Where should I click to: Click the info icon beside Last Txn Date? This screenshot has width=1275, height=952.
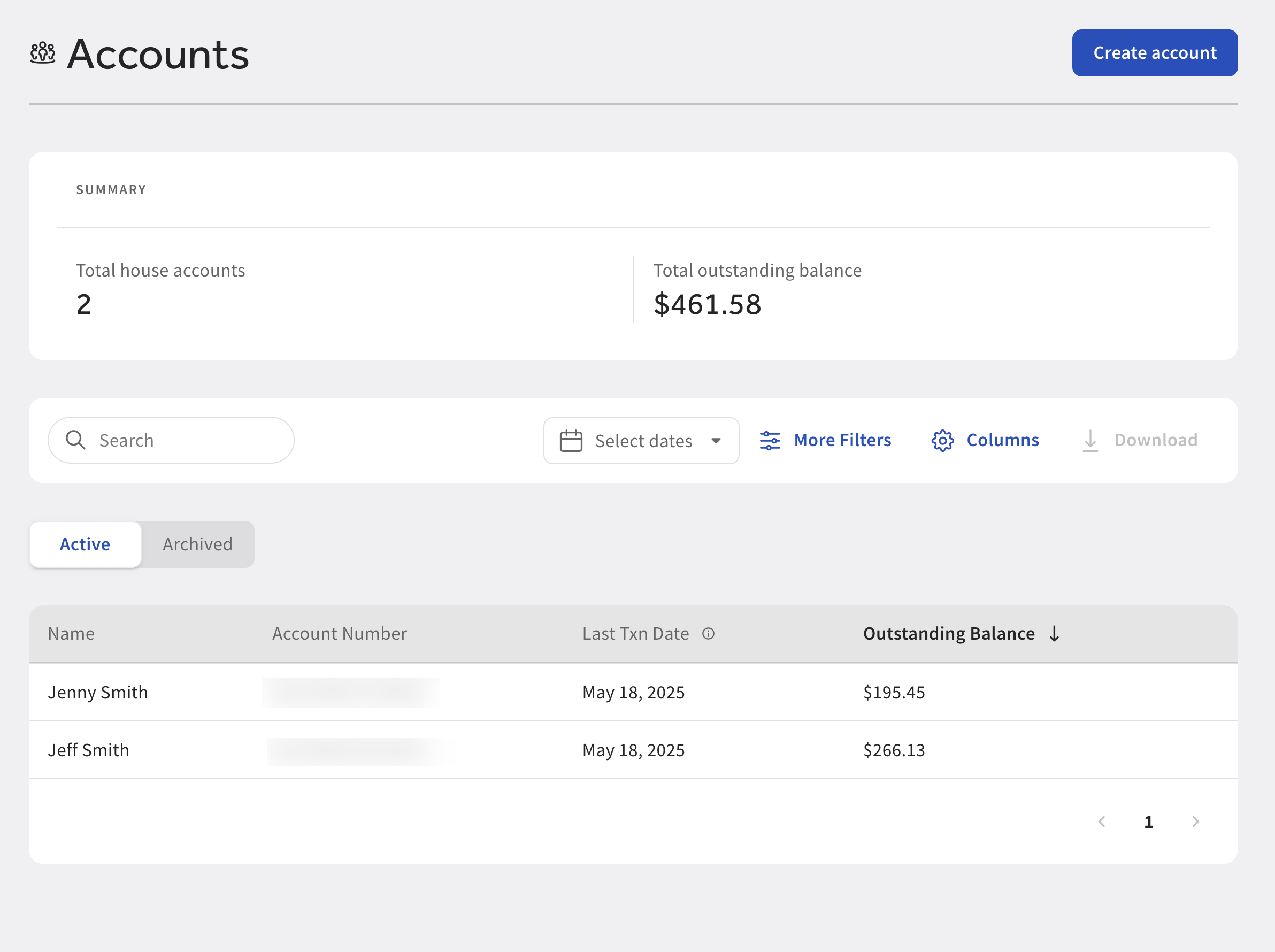pos(708,634)
